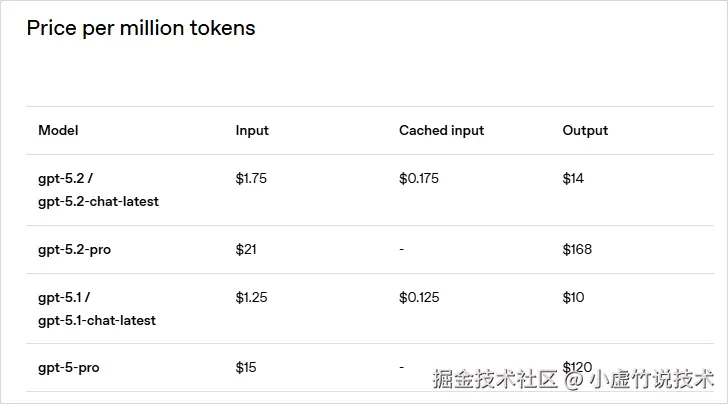Click the $0.125 cached input price

(x=419, y=297)
